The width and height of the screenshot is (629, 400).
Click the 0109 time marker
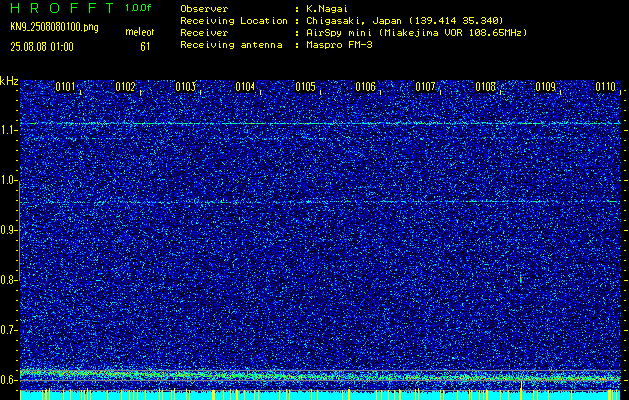point(546,87)
